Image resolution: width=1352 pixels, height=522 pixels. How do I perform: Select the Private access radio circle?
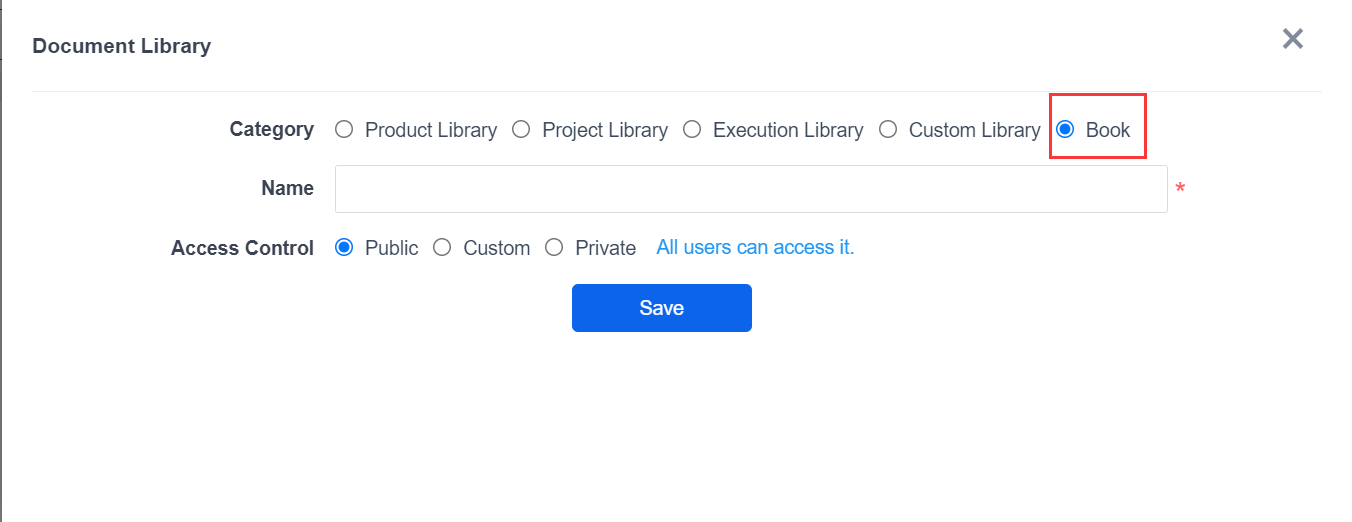[554, 247]
